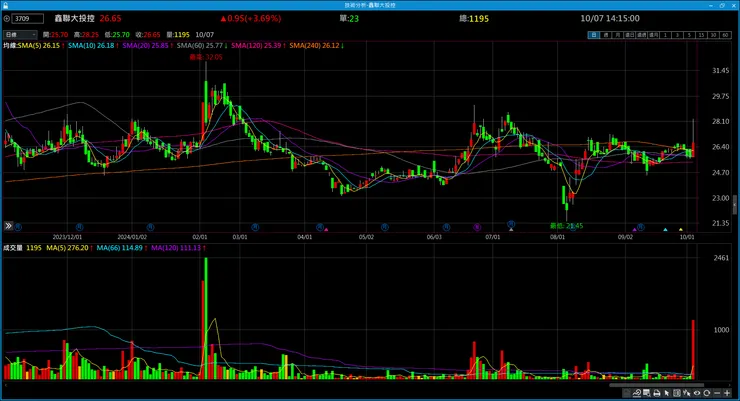Select the 60-minute timeframe button

click(x=725, y=35)
